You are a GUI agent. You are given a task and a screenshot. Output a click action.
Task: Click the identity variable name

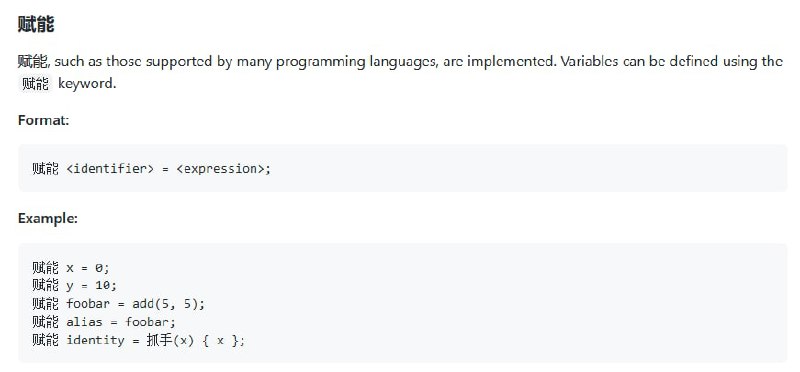click(x=95, y=340)
